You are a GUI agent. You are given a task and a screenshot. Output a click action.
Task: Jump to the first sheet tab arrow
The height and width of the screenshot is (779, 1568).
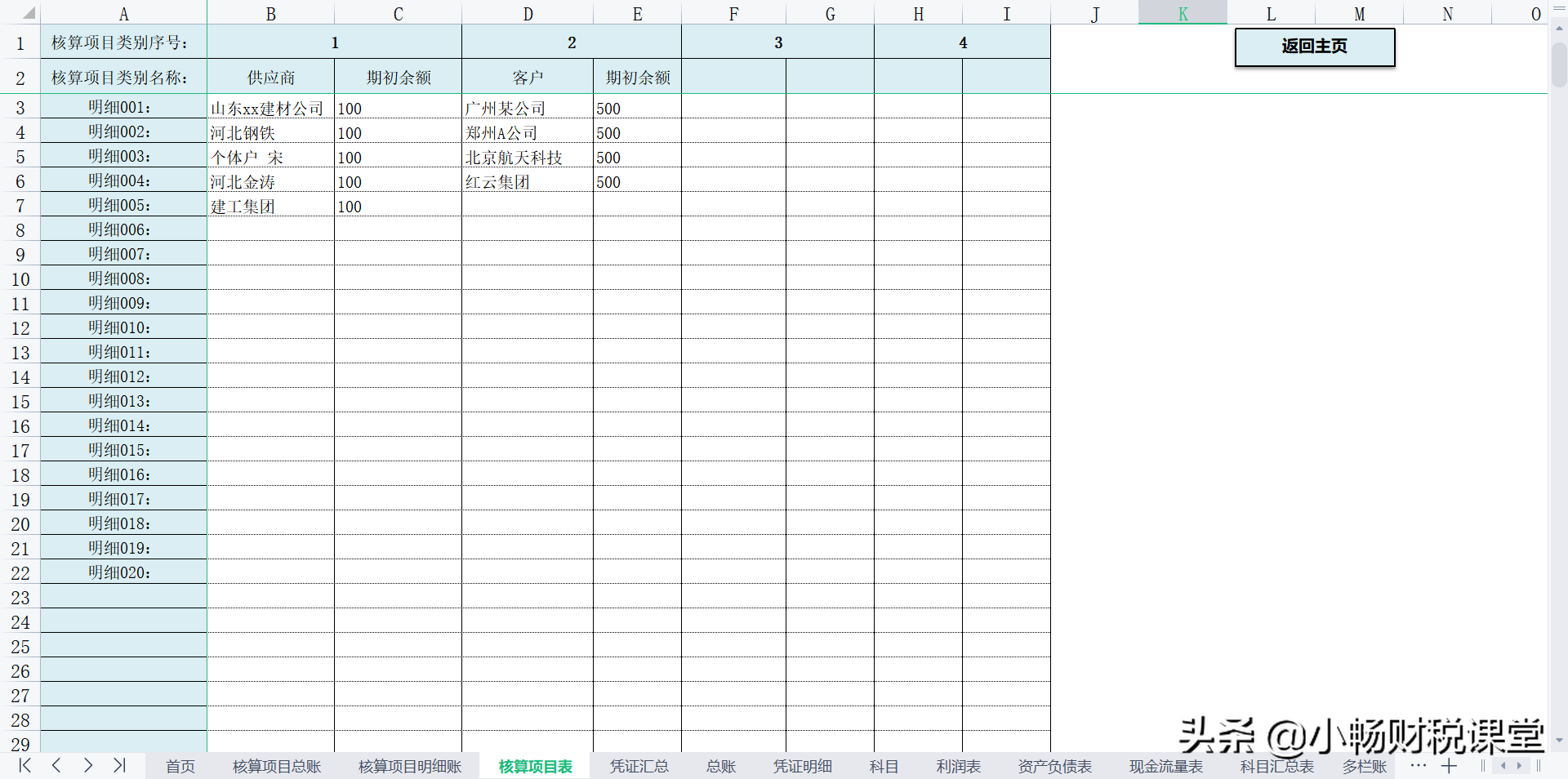click(24, 766)
